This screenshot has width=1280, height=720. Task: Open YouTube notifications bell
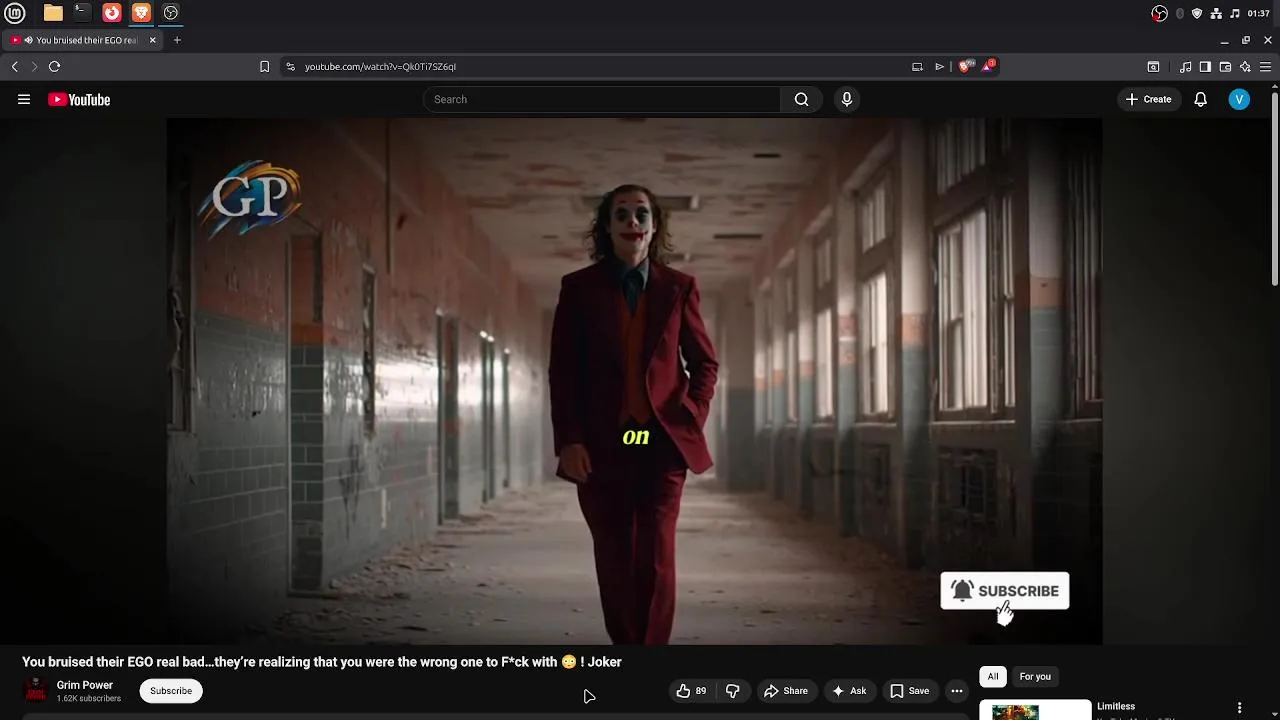1201,99
